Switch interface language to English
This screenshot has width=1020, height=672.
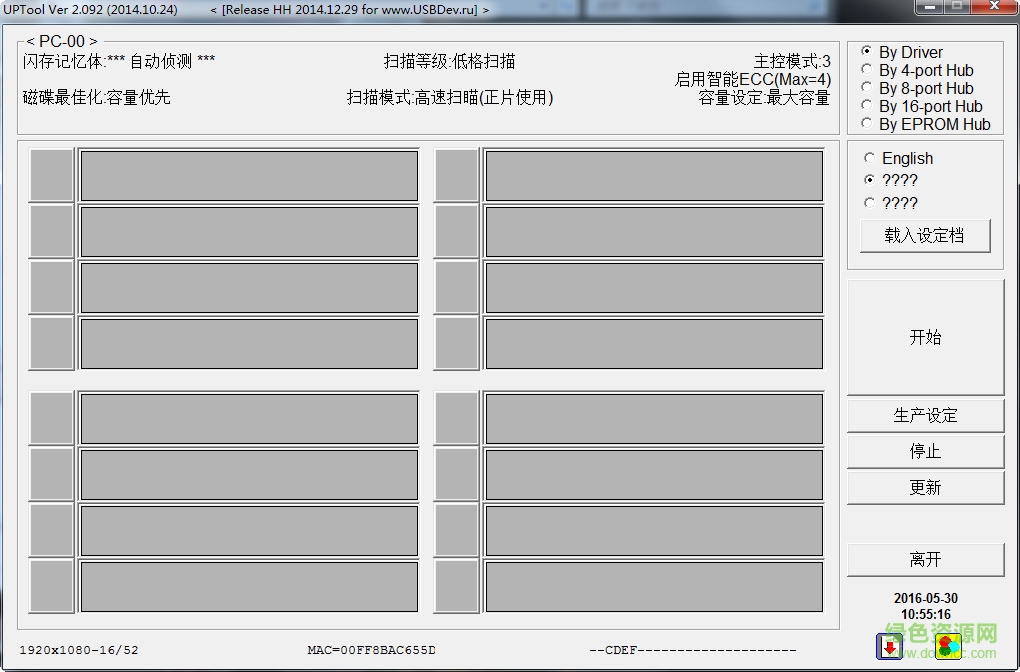(870, 157)
